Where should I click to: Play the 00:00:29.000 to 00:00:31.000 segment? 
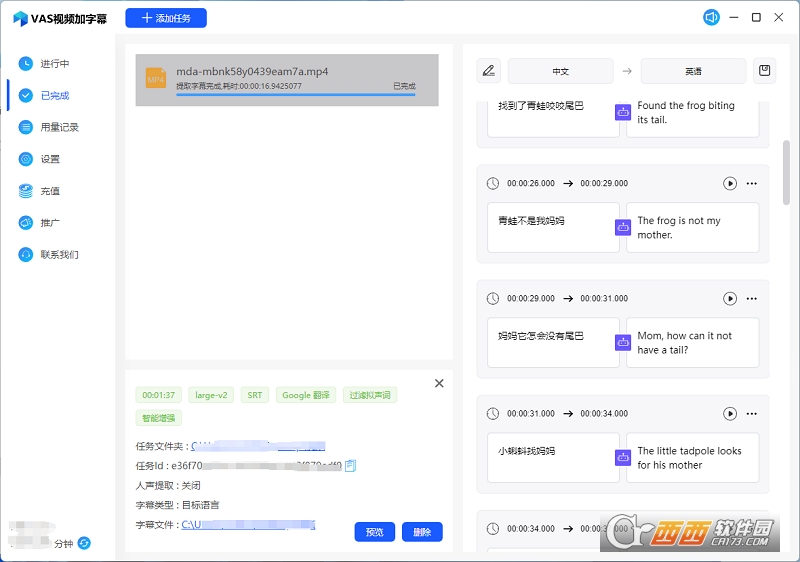tap(730, 298)
